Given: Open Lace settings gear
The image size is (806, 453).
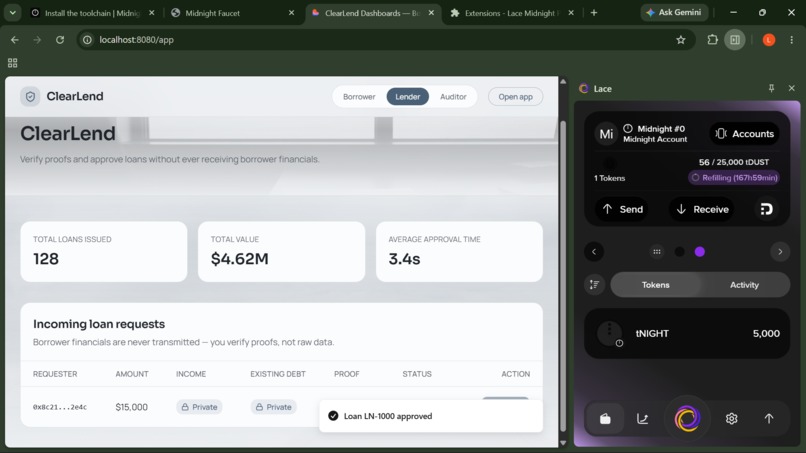Looking at the screenshot, I should (x=731, y=419).
